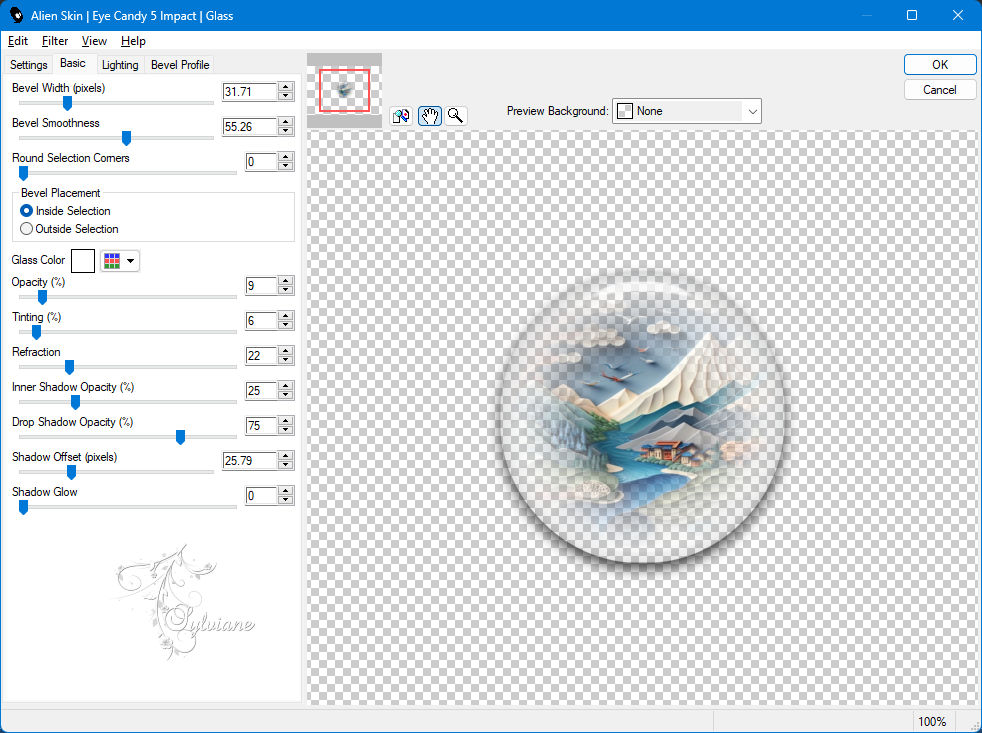Open the Preview Background dropdown
This screenshot has height=733, width=982.
(686, 111)
